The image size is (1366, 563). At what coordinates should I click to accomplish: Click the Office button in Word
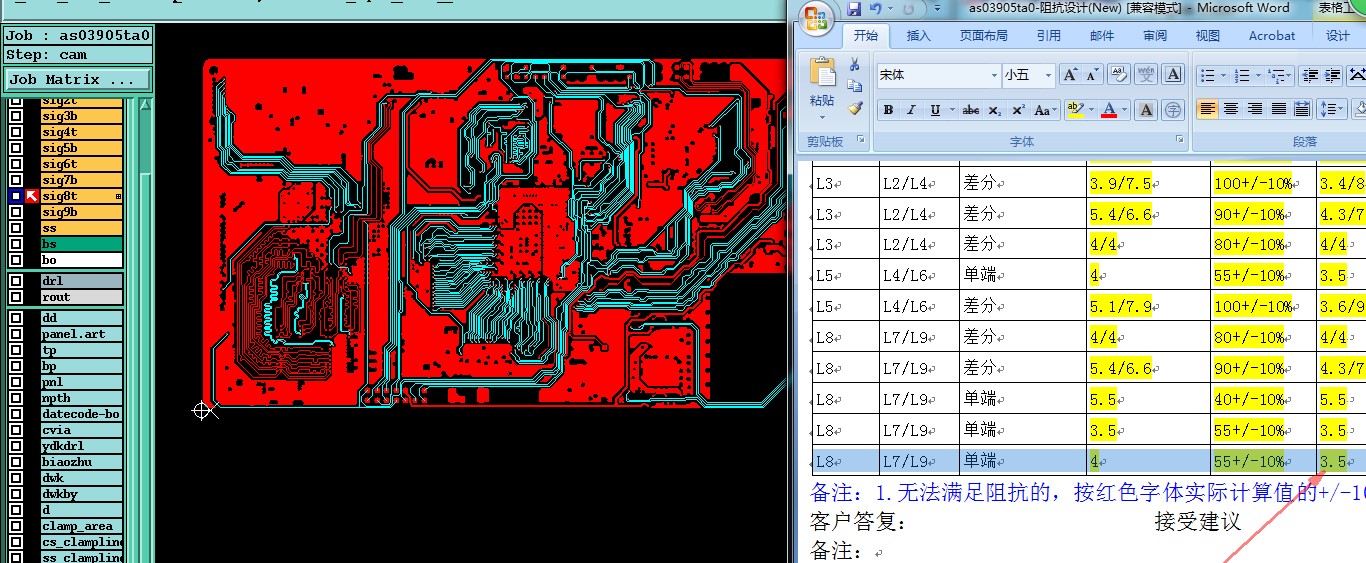click(x=817, y=17)
